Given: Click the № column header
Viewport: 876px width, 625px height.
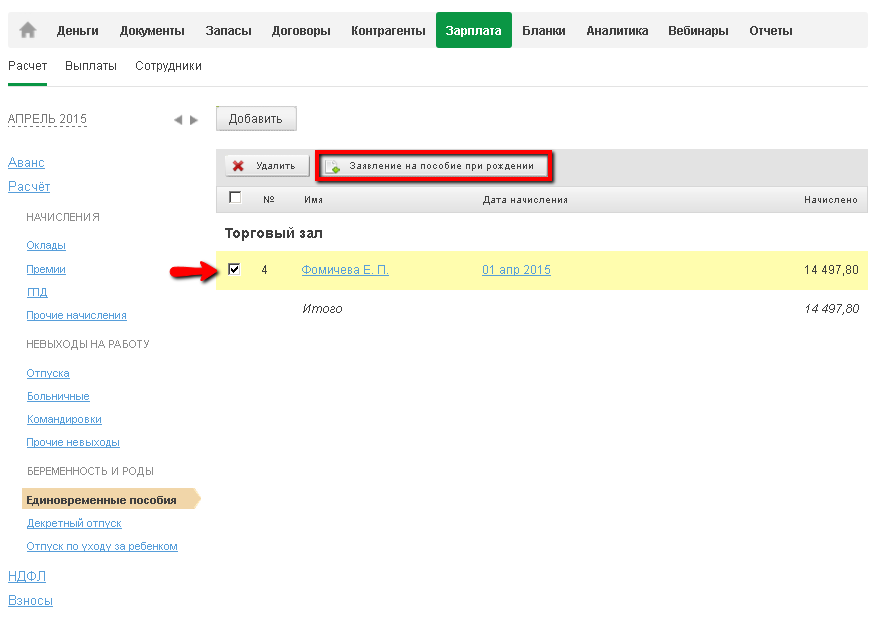Looking at the screenshot, I should [269, 199].
